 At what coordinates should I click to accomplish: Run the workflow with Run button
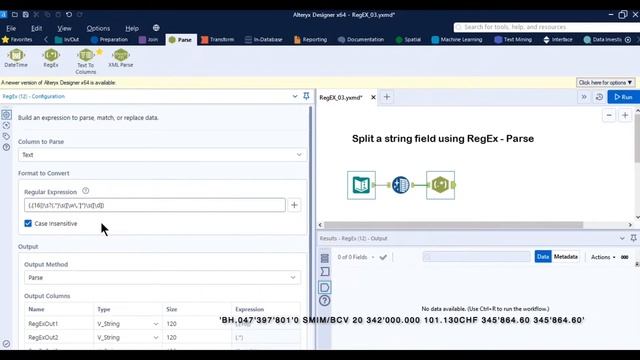pos(623,97)
